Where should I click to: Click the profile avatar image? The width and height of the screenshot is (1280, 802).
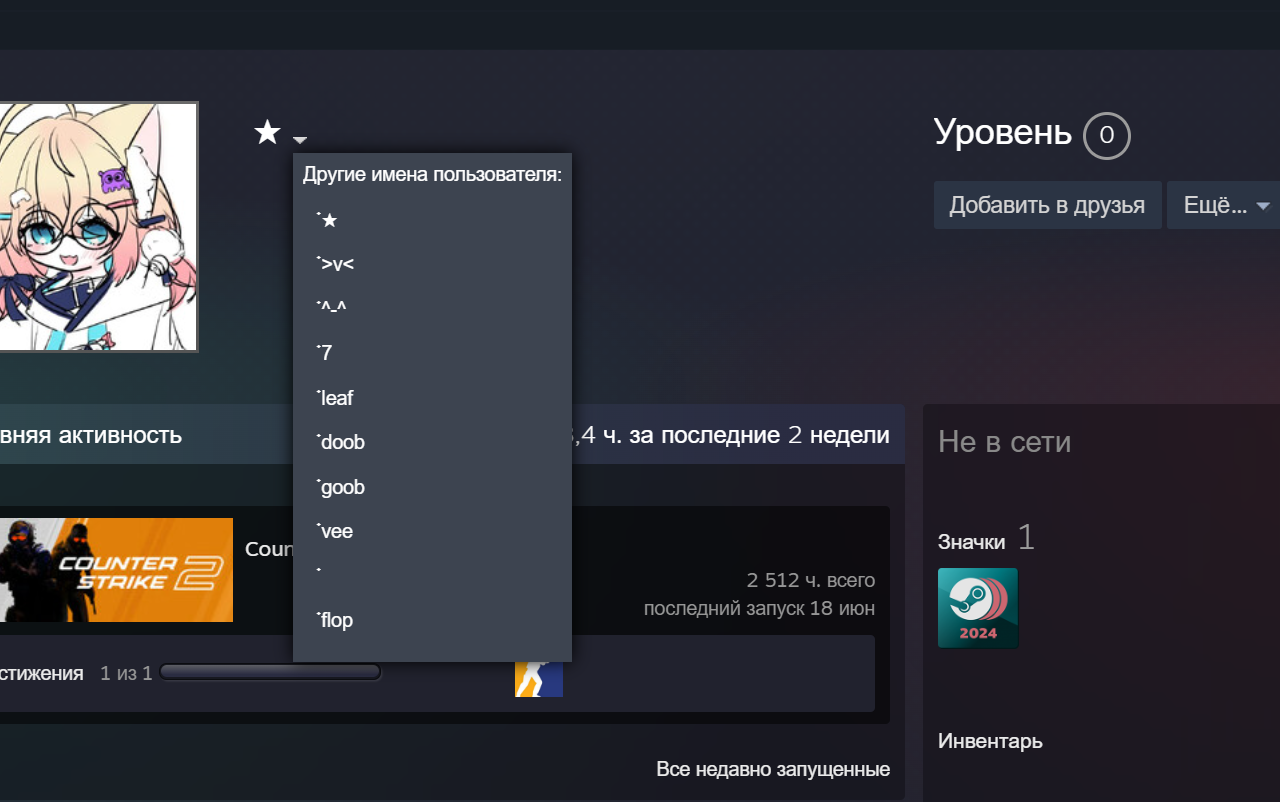(x=98, y=227)
